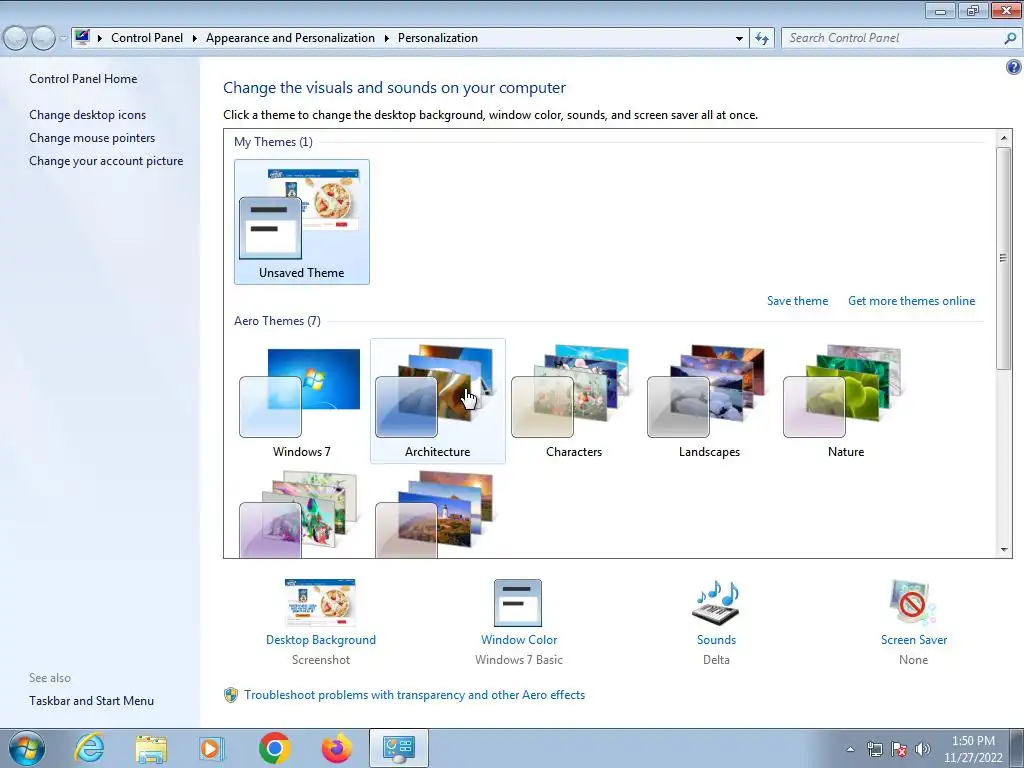
Task: Launch Windows Media Player from taskbar
Action: [212, 748]
